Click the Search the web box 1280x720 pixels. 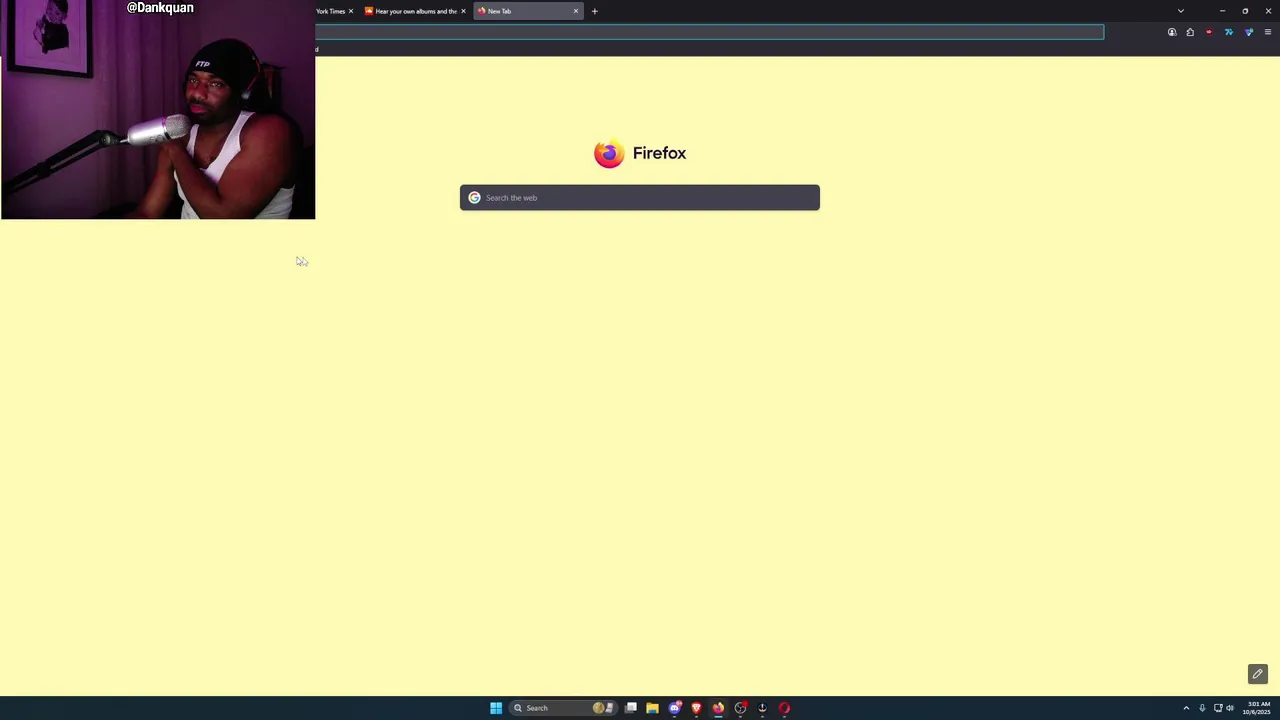click(x=640, y=198)
